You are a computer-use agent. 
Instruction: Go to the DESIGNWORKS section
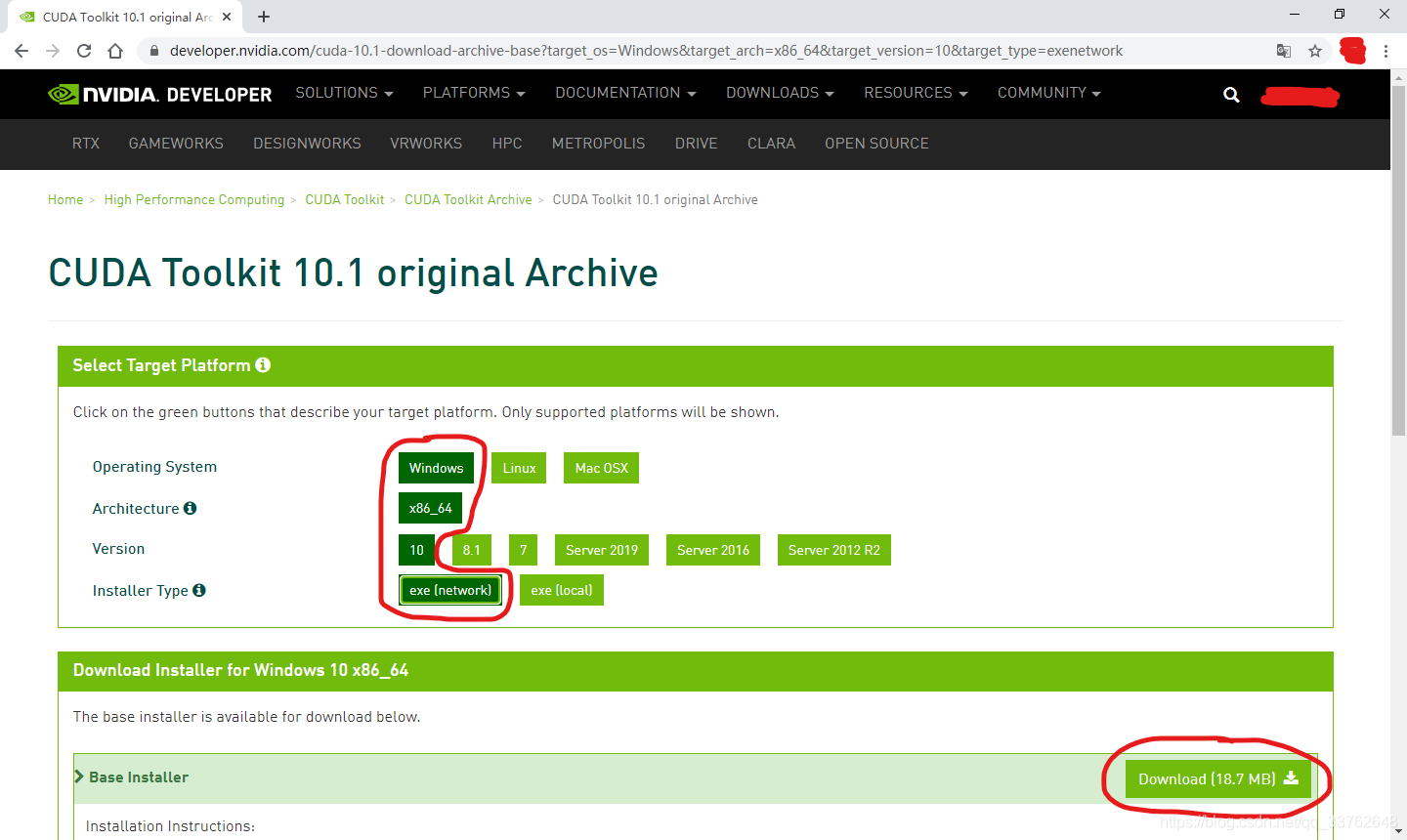(x=307, y=144)
